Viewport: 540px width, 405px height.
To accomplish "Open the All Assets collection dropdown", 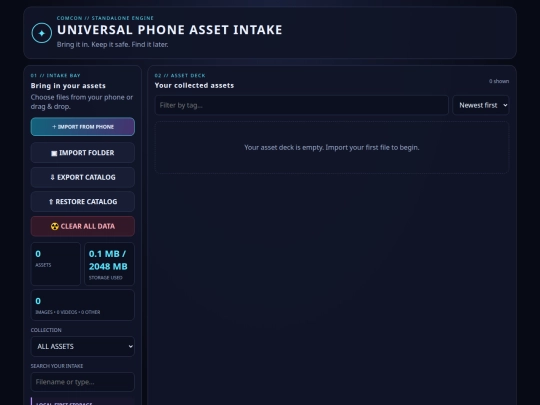I will [83, 346].
